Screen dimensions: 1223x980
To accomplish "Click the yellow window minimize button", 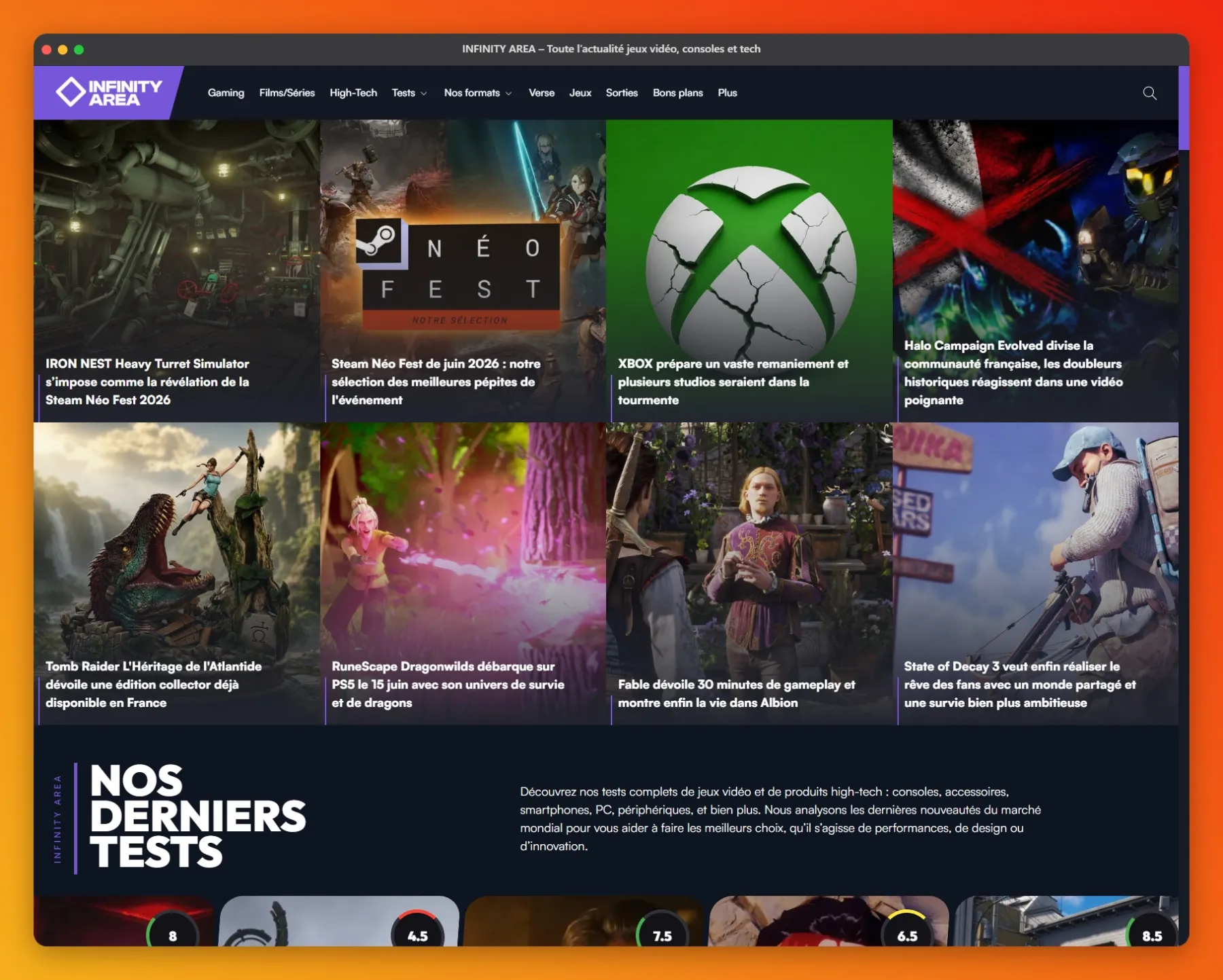I will [63, 50].
